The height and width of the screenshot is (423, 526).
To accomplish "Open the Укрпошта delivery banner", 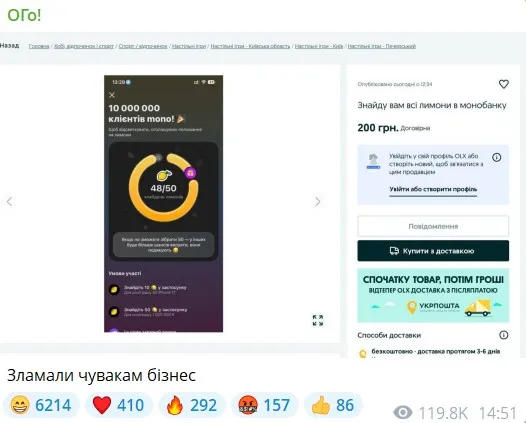I will [433, 296].
